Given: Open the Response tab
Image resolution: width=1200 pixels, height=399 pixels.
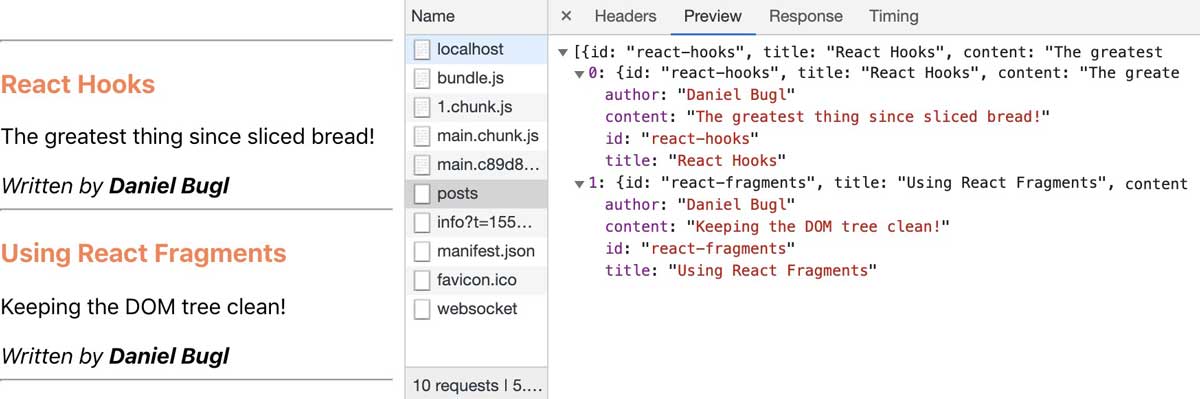Looking at the screenshot, I should click(x=806, y=16).
